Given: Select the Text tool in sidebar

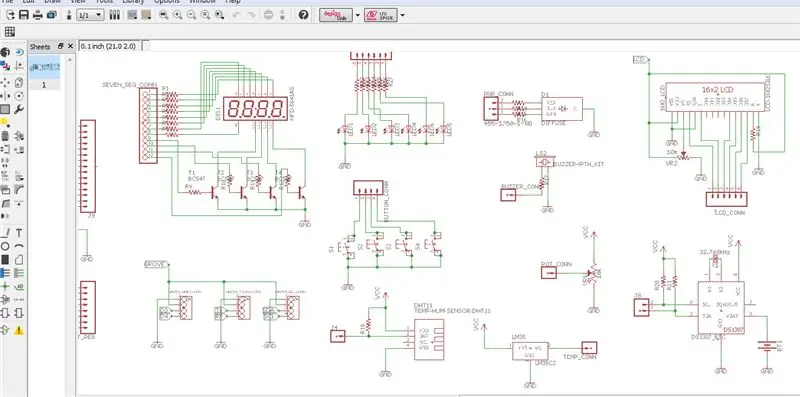Looking at the screenshot, I should 19,233.
